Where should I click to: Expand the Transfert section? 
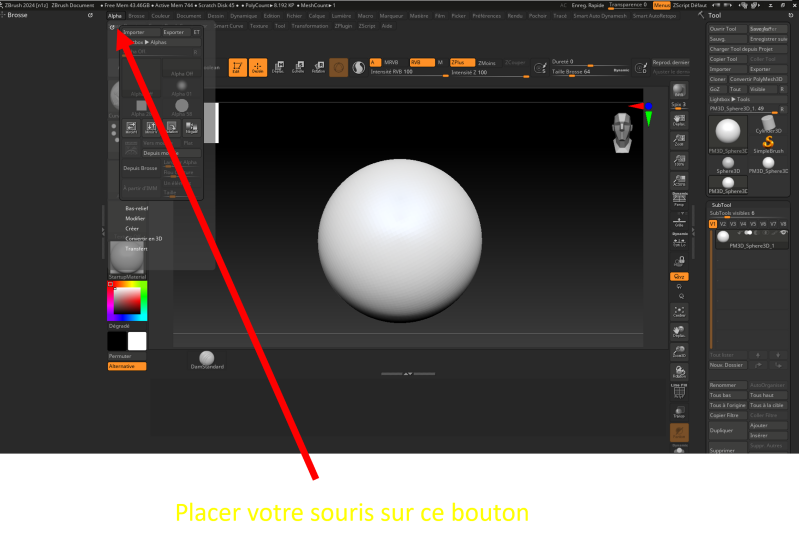[136, 249]
